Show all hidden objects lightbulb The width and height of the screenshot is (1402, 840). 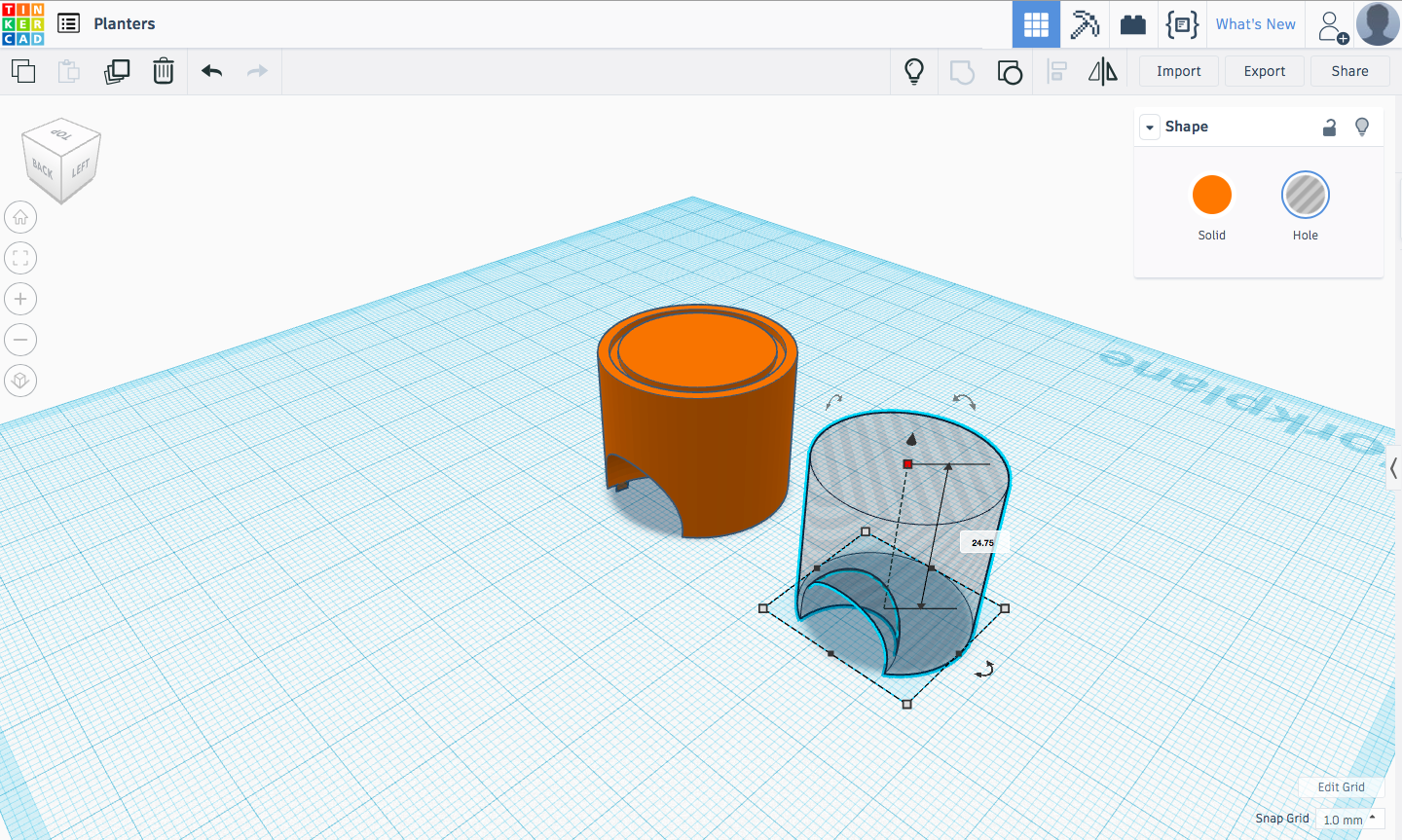coord(914,71)
